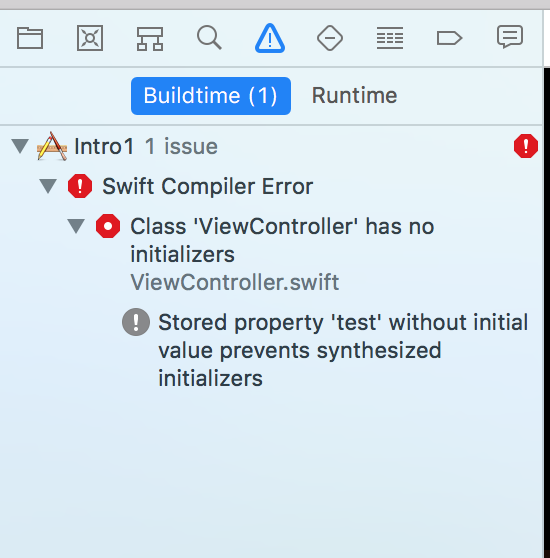The image size is (550, 558).
Task: Select the Stored property 'test' note
Action: point(343,350)
